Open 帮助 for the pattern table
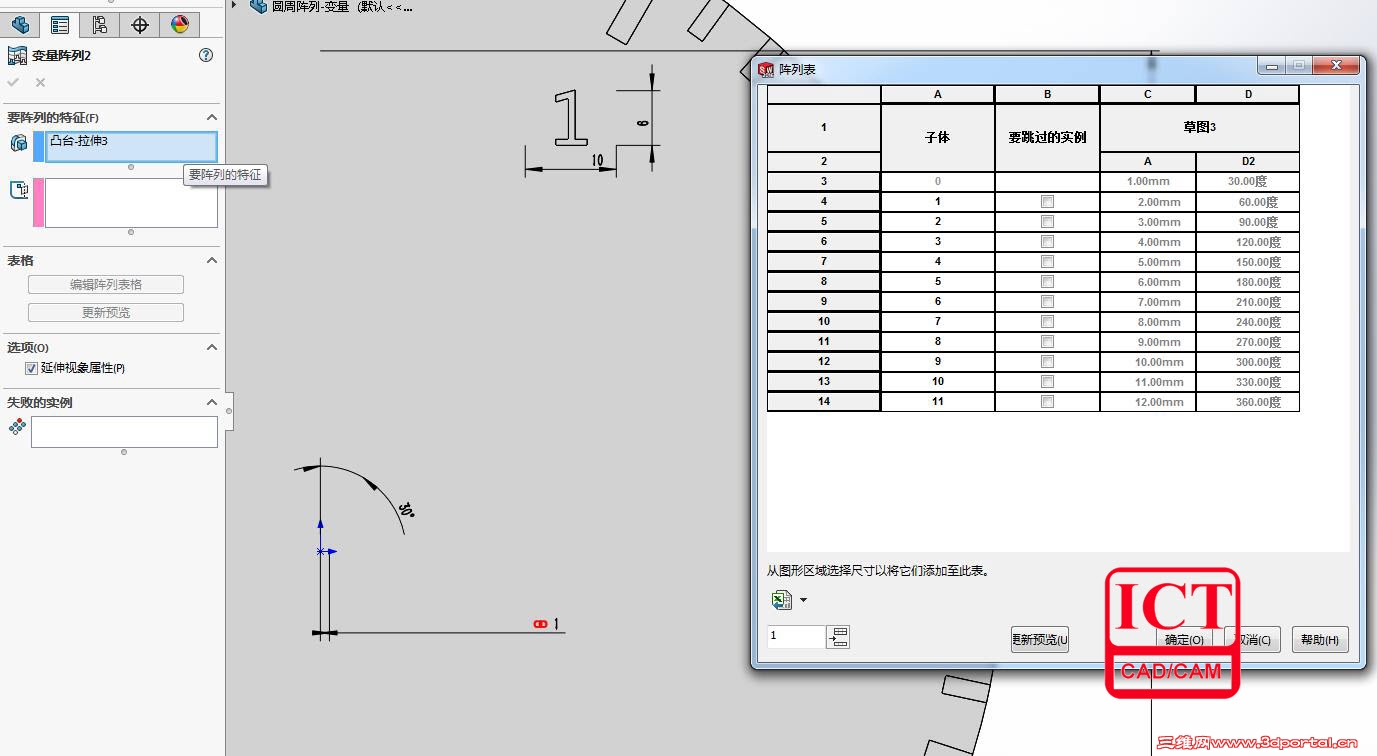The width and height of the screenshot is (1377, 756). (1320, 640)
